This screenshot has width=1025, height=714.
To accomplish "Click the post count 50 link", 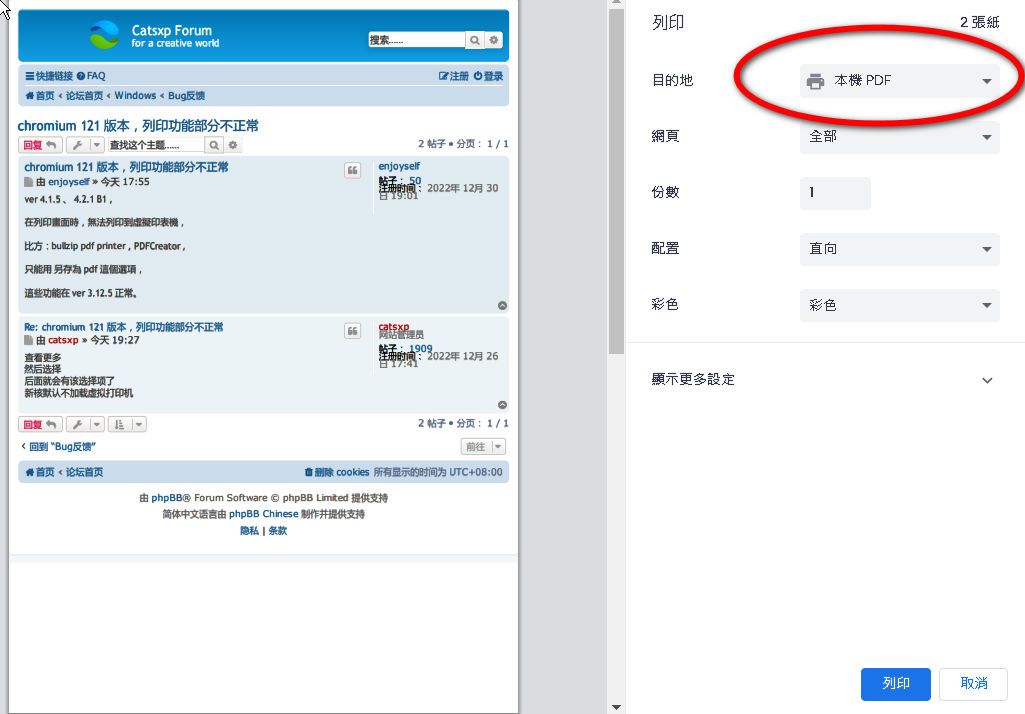I will [x=415, y=180].
